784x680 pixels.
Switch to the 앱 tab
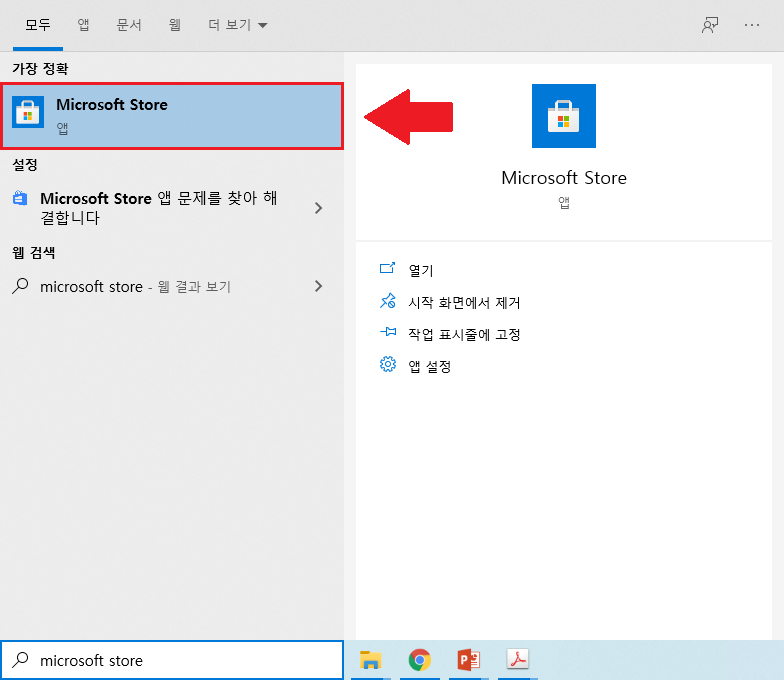pos(84,25)
